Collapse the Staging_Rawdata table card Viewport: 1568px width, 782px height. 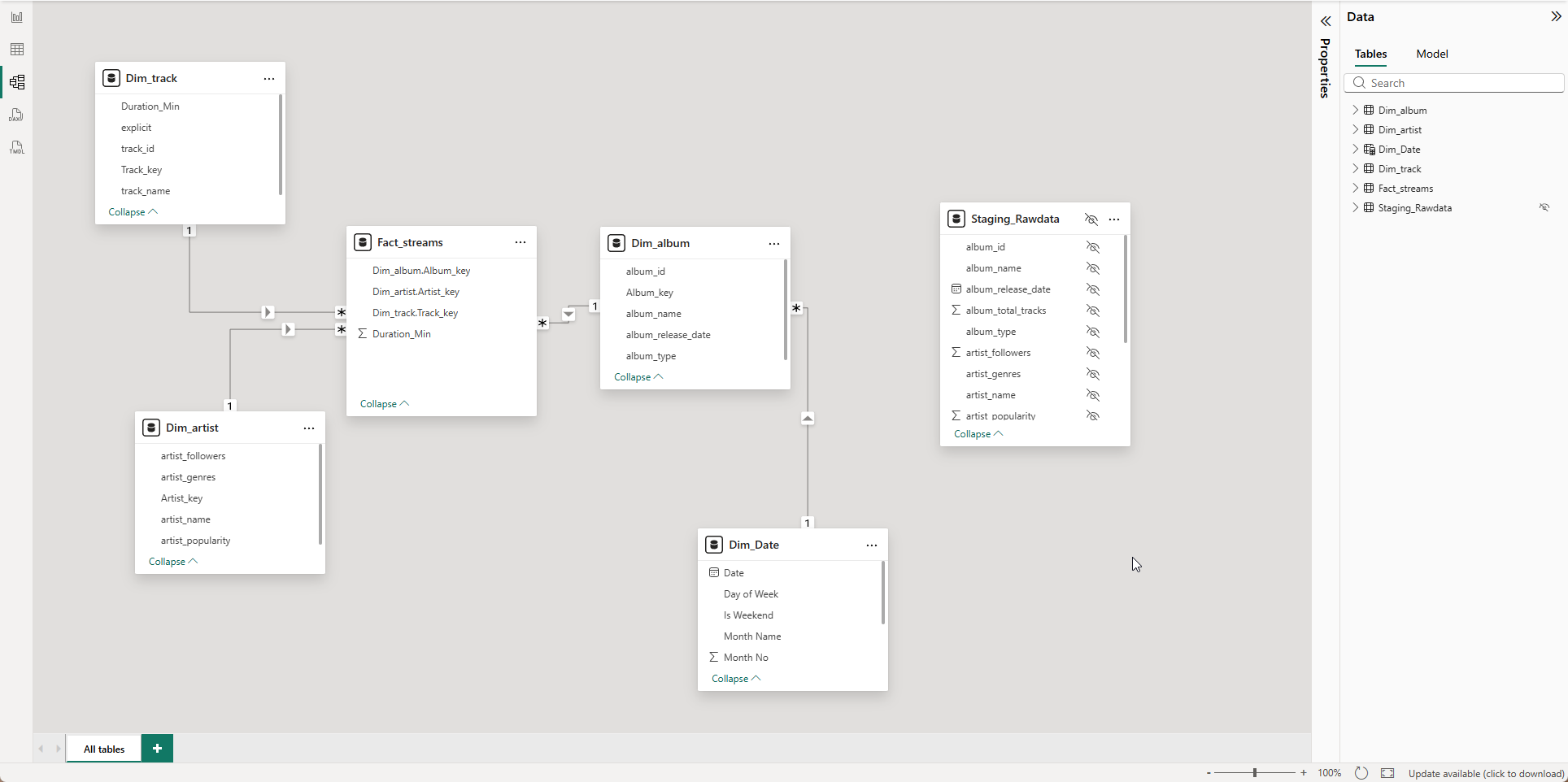[978, 434]
